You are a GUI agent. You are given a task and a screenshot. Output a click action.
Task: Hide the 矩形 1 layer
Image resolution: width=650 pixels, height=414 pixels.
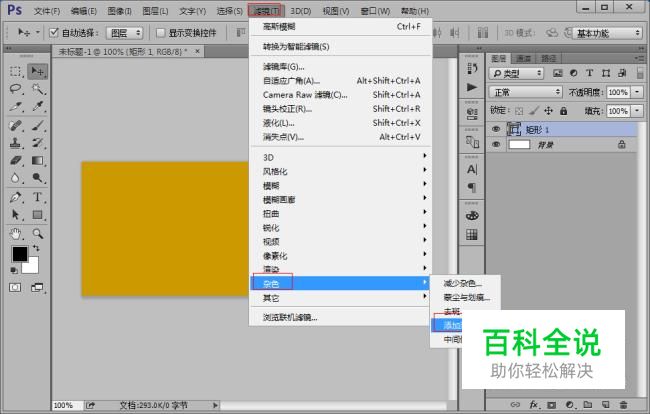point(496,129)
